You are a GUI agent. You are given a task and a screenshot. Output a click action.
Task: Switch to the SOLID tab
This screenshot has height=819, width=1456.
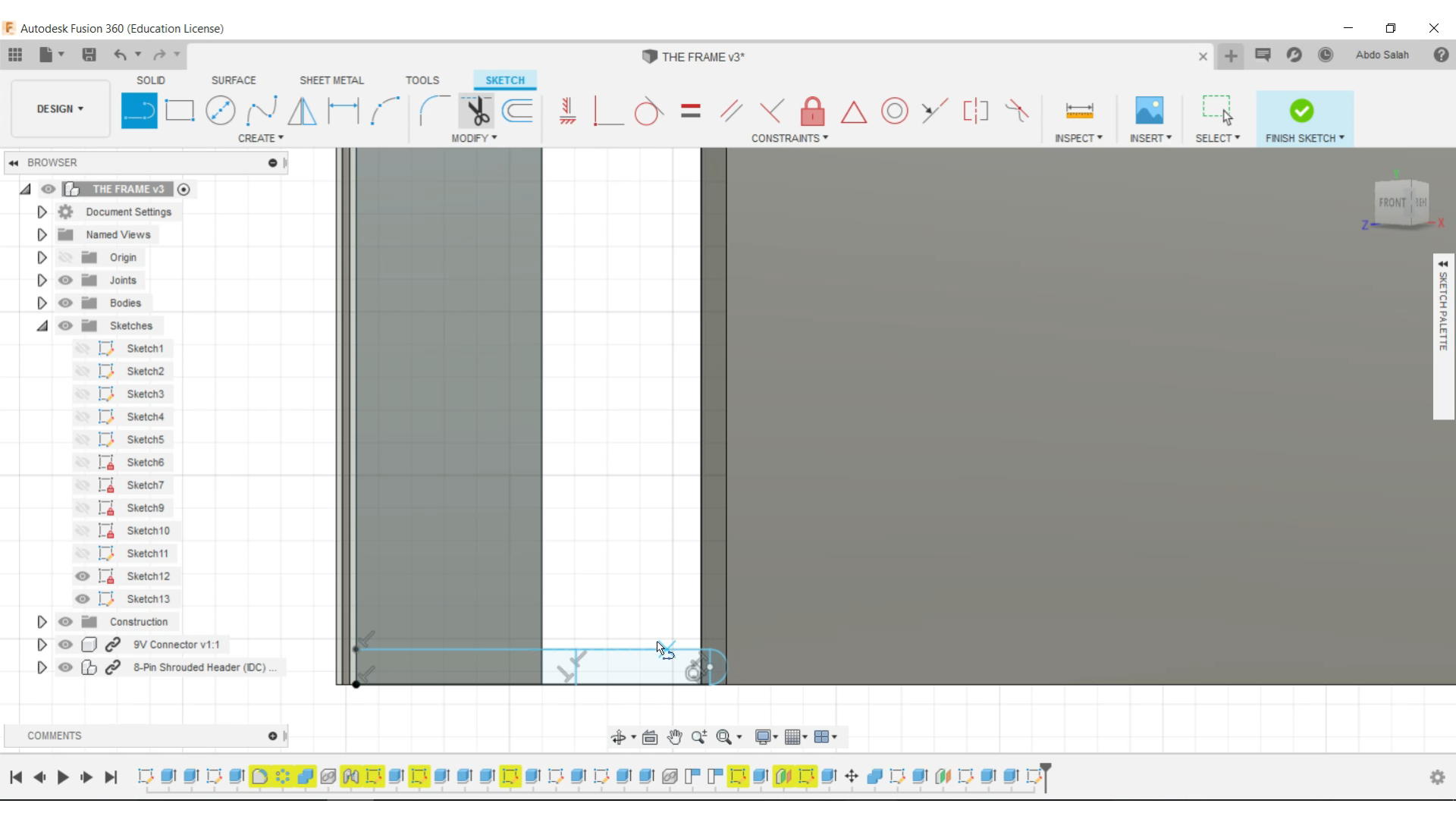[x=150, y=80]
